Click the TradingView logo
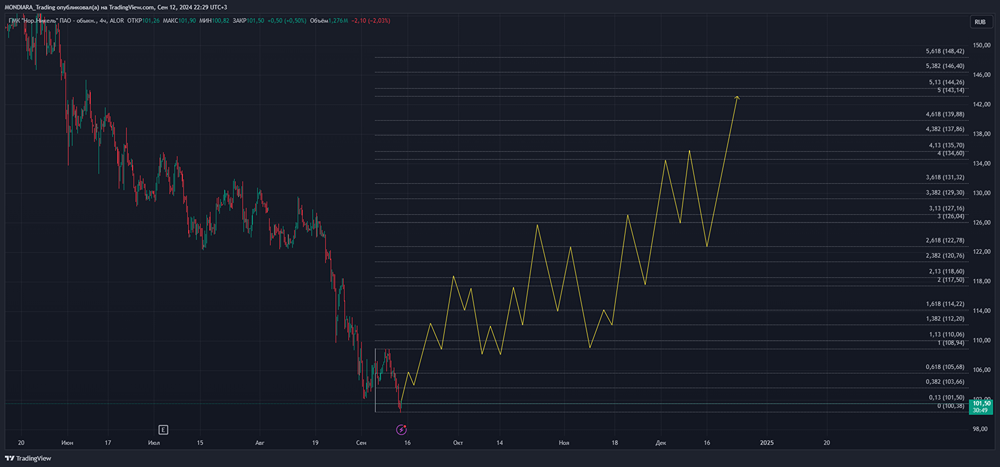The height and width of the screenshot is (467, 1000). tap(29, 458)
